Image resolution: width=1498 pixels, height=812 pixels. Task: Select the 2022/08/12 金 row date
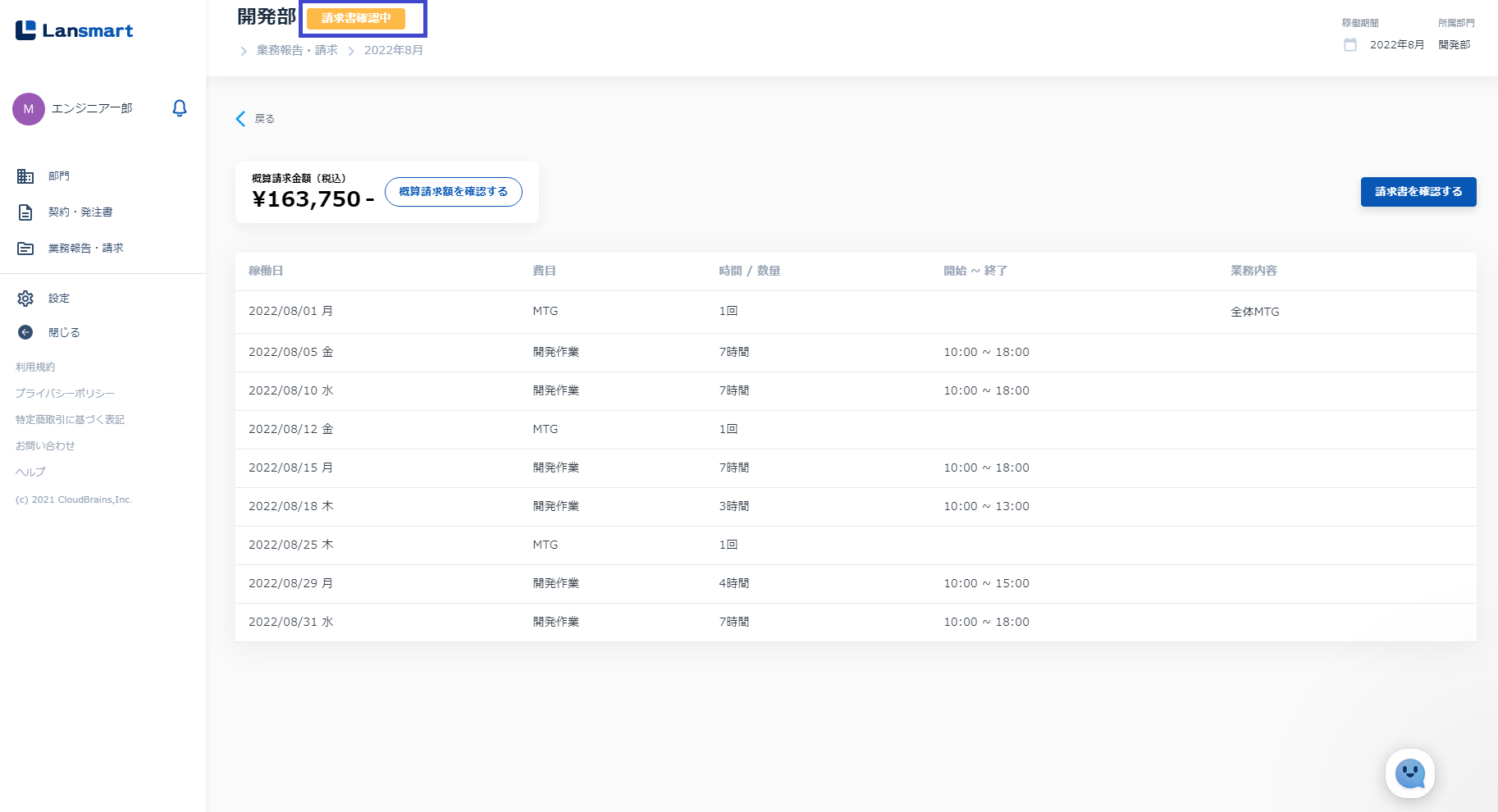tap(291, 429)
